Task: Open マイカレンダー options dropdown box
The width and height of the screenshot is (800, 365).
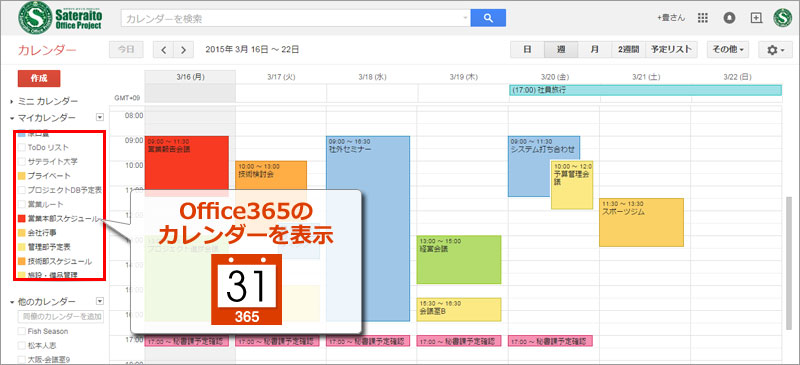Action: point(100,117)
